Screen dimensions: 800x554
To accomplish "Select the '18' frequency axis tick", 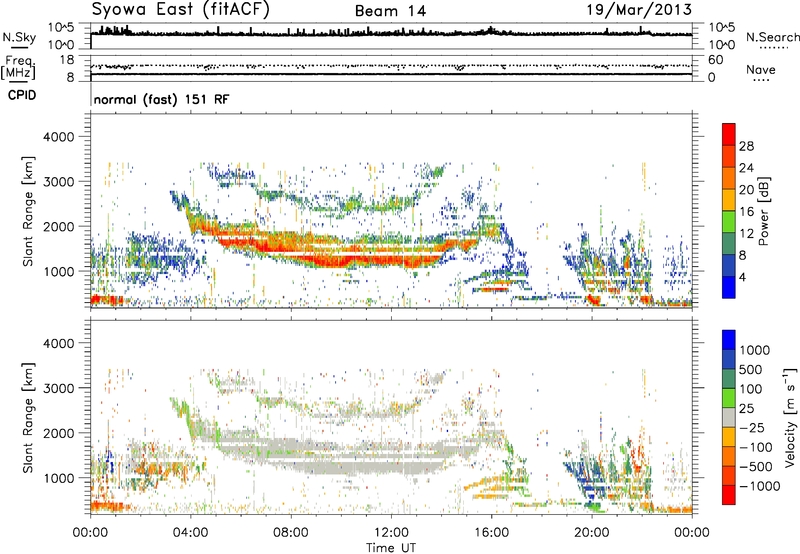I will tap(66, 60).
